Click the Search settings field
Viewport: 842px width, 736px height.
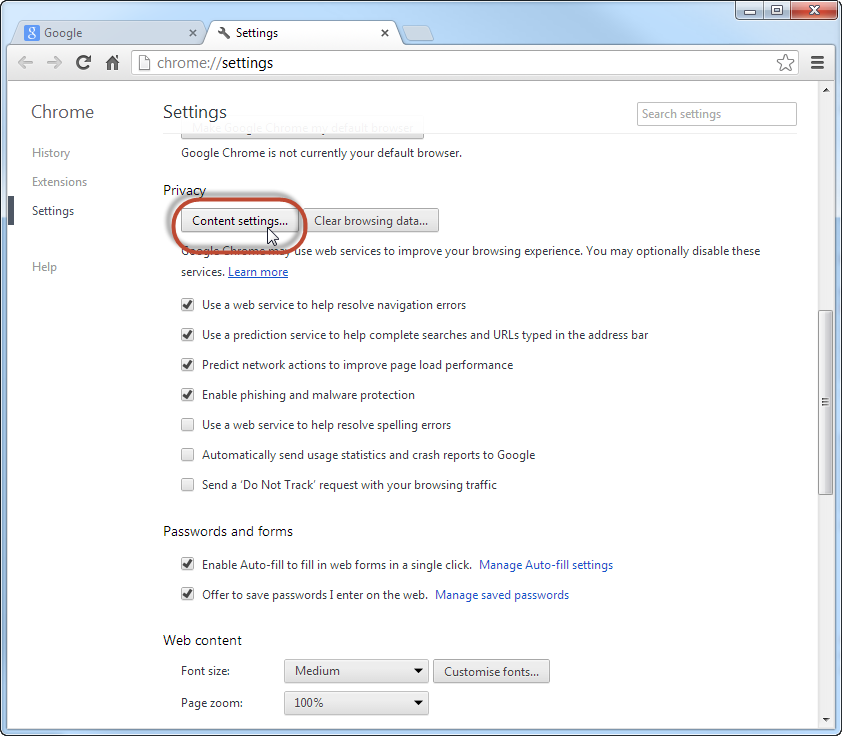click(x=716, y=114)
